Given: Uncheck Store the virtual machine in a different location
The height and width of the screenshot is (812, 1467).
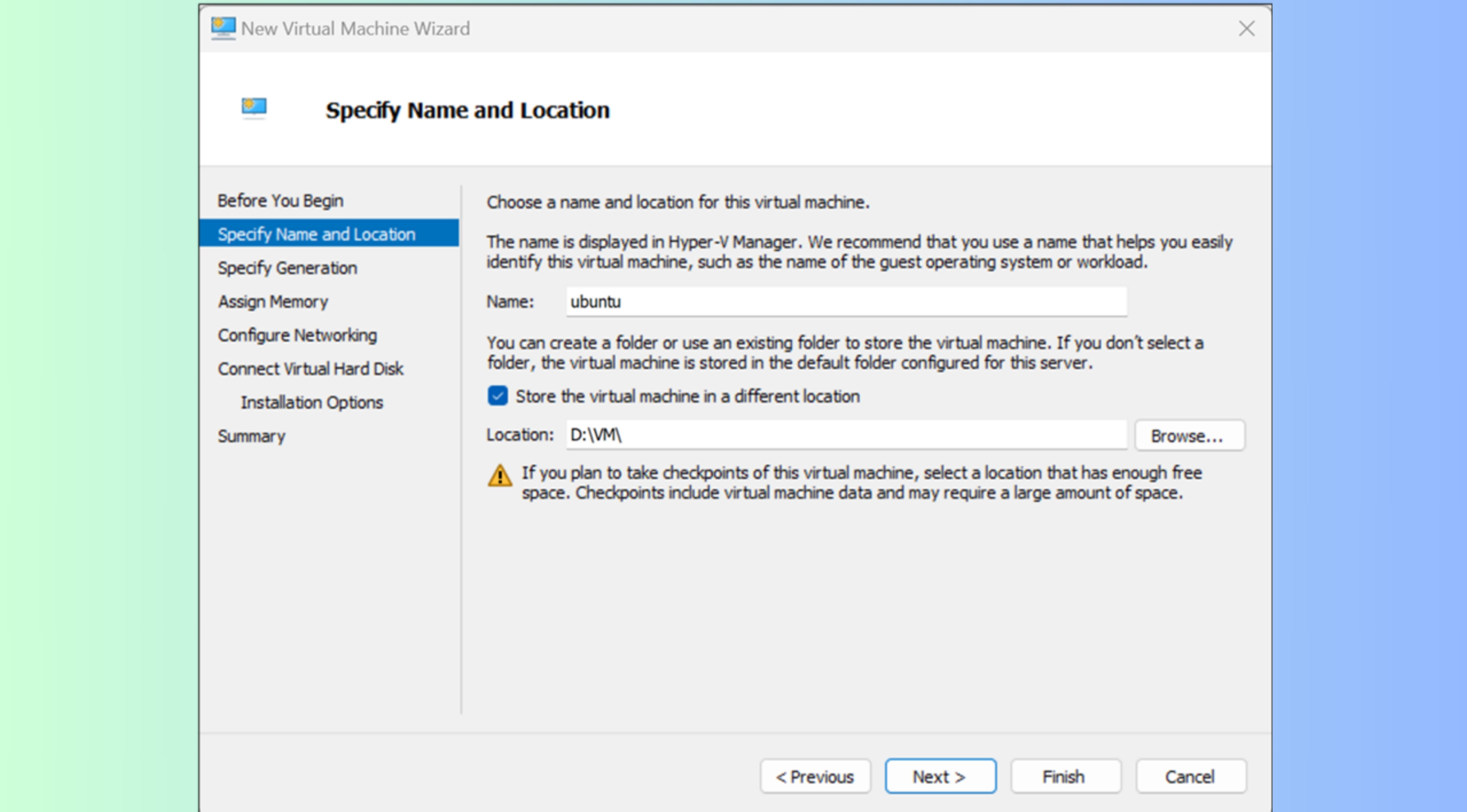Looking at the screenshot, I should [x=498, y=396].
